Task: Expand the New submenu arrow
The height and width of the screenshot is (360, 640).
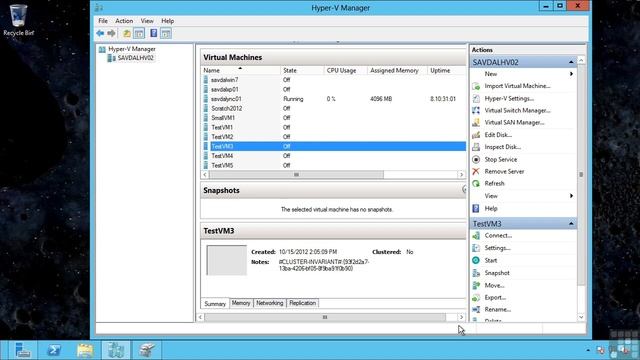Action: click(x=571, y=74)
